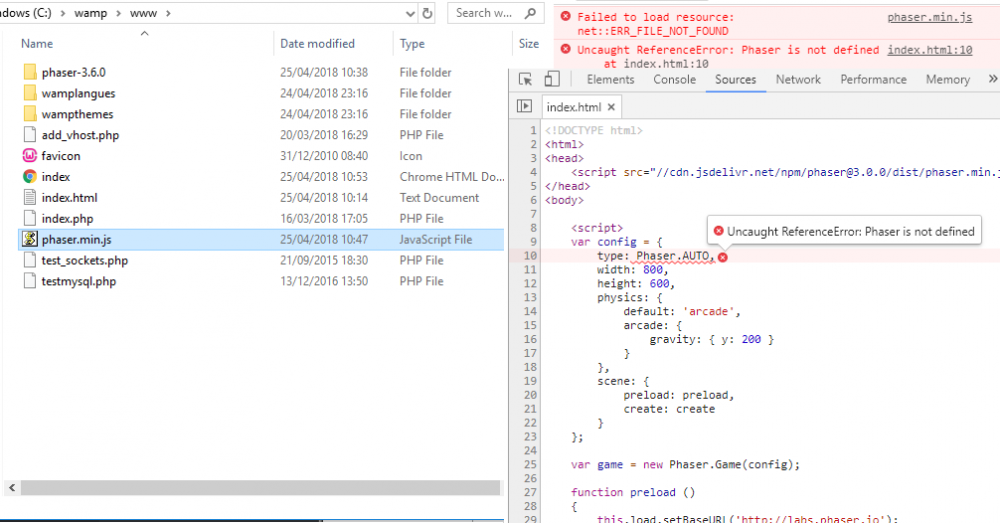This screenshot has height=523, width=1000.
Task: Show the Sources navigator pane
Action: click(524, 107)
